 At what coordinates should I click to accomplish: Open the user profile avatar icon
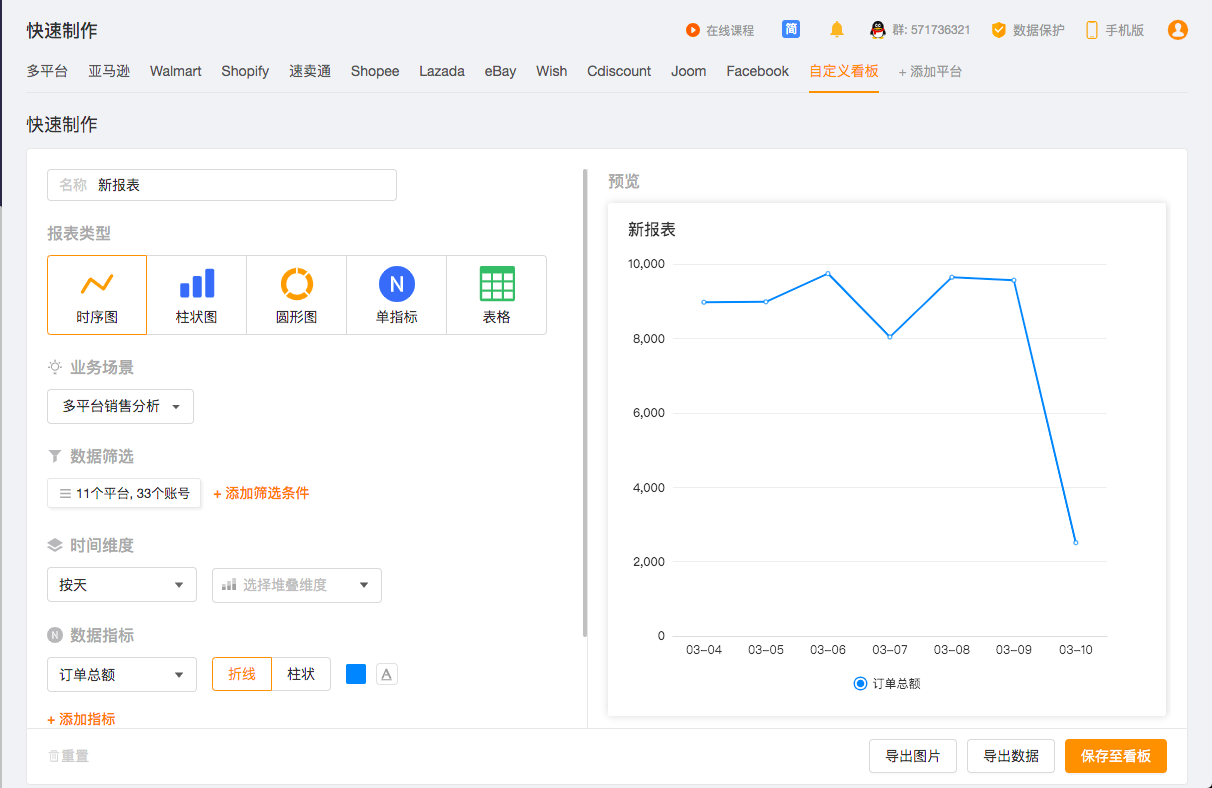tap(1178, 30)
